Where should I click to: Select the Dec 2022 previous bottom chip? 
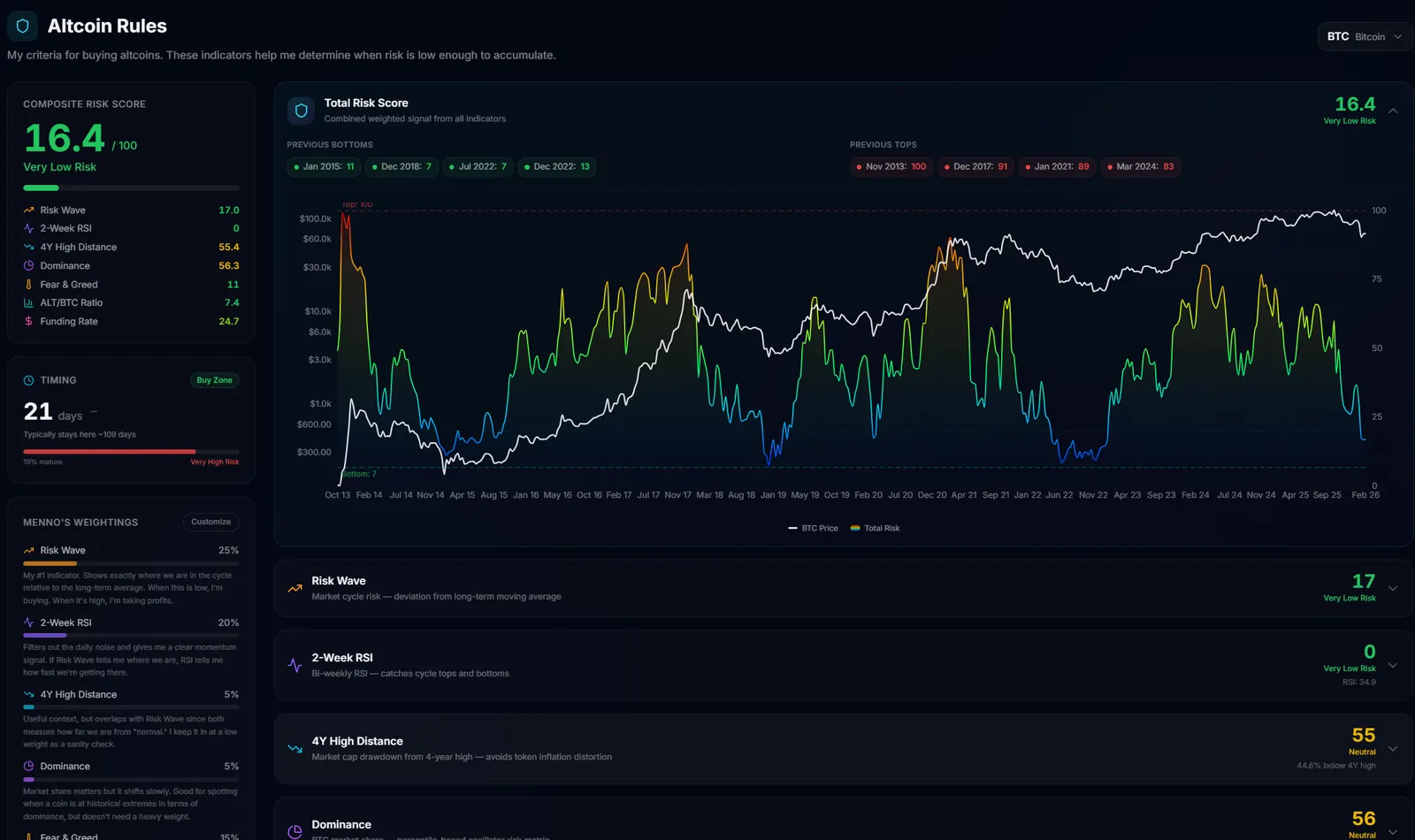point(557,166)
